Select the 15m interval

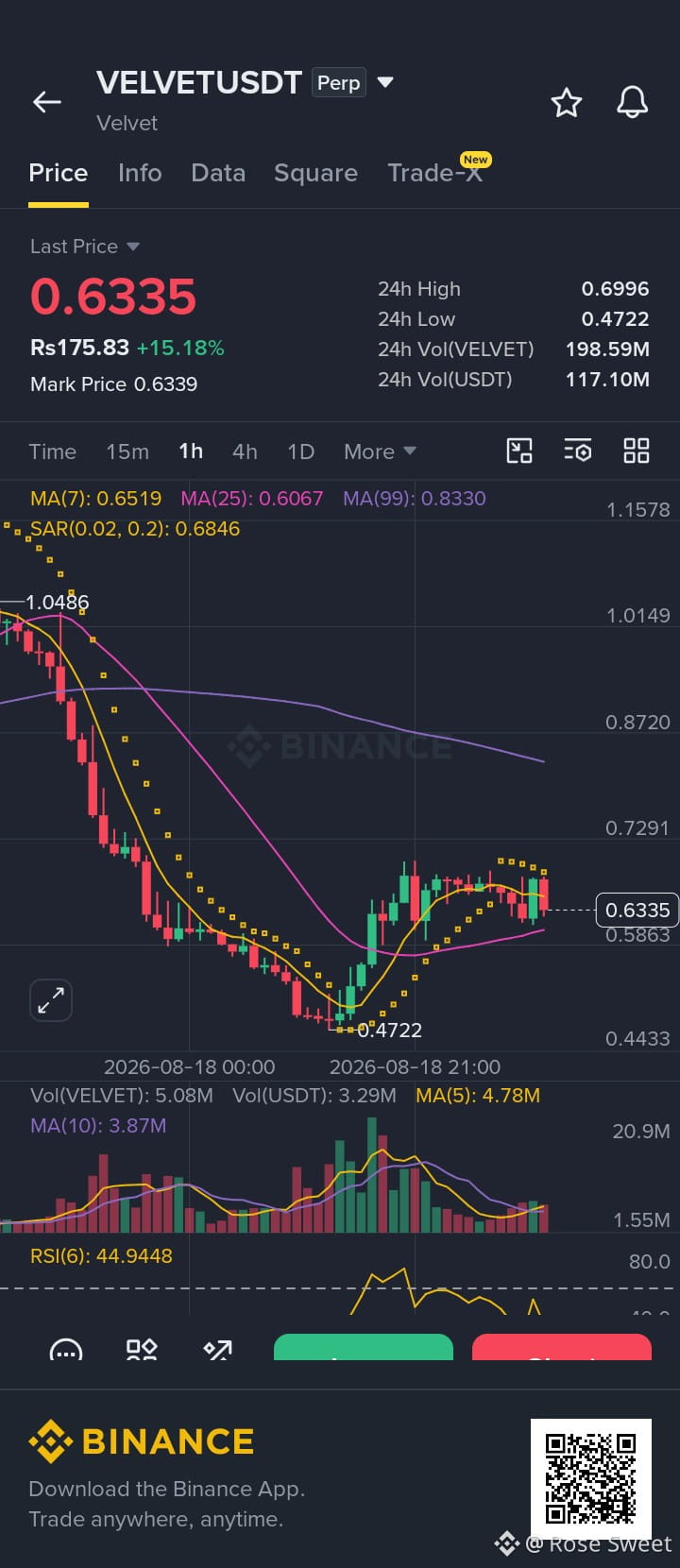127,452
